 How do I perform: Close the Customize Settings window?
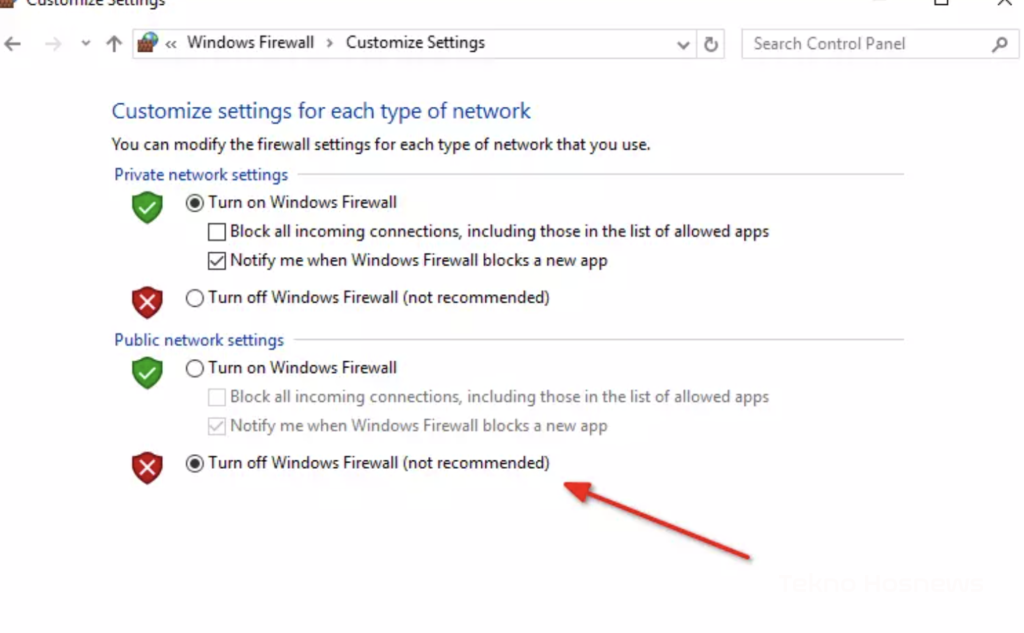click(x=1004, y=3)
